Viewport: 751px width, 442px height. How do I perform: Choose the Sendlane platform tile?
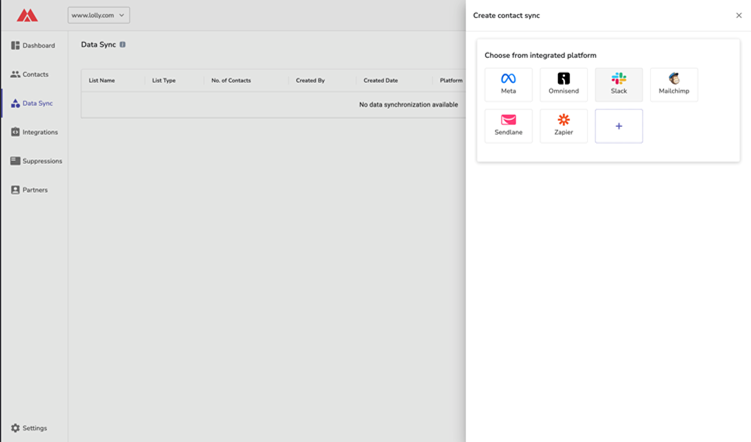(x=508, y=126)
